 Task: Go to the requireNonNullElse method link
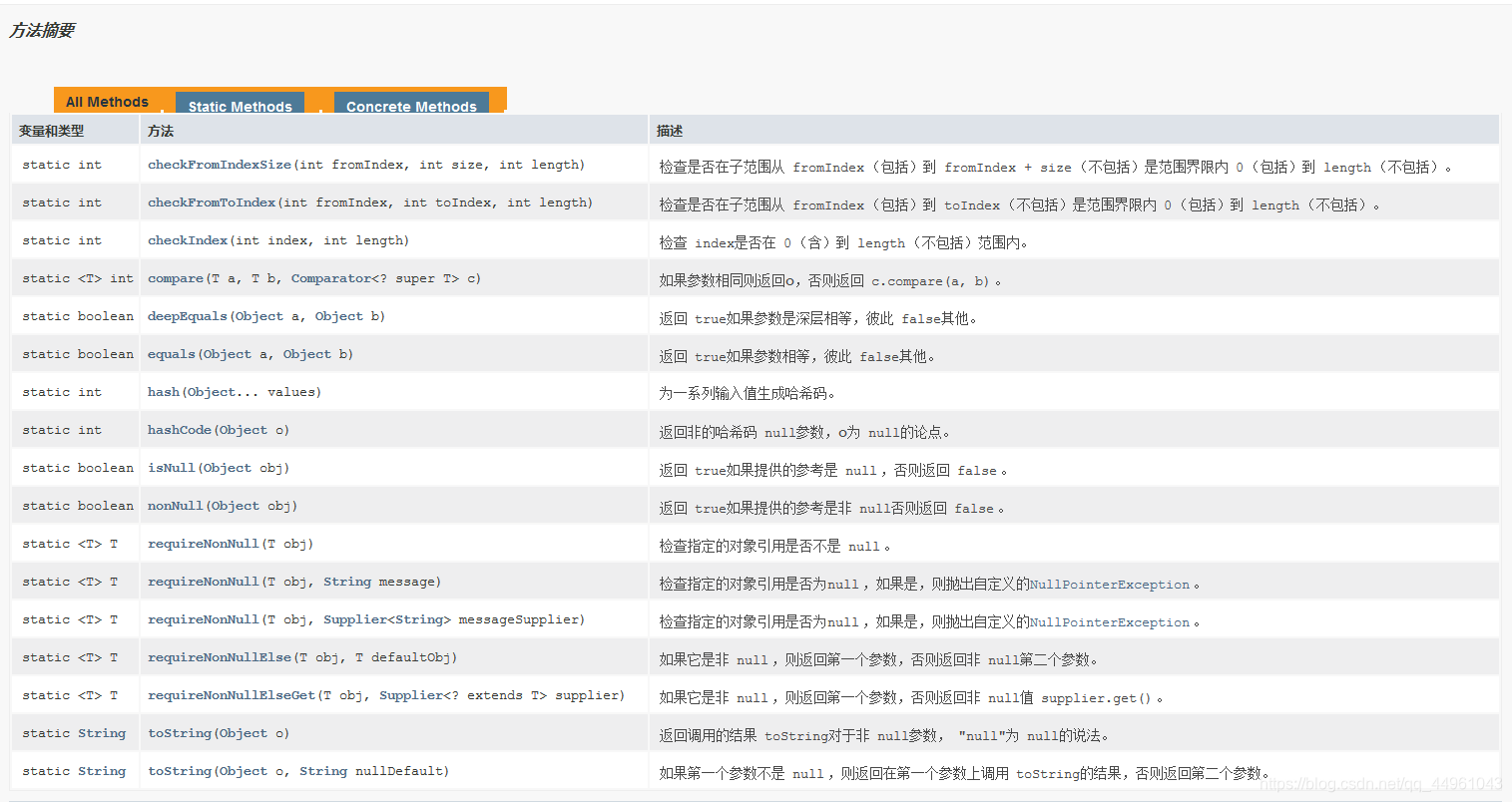click(220, 657)
